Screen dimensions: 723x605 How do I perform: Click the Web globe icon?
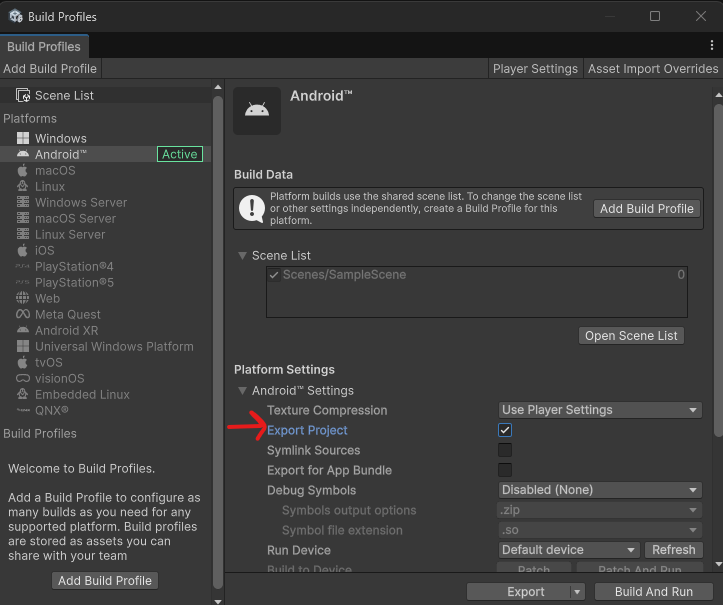pyautogui.click(x=23, y=298)
